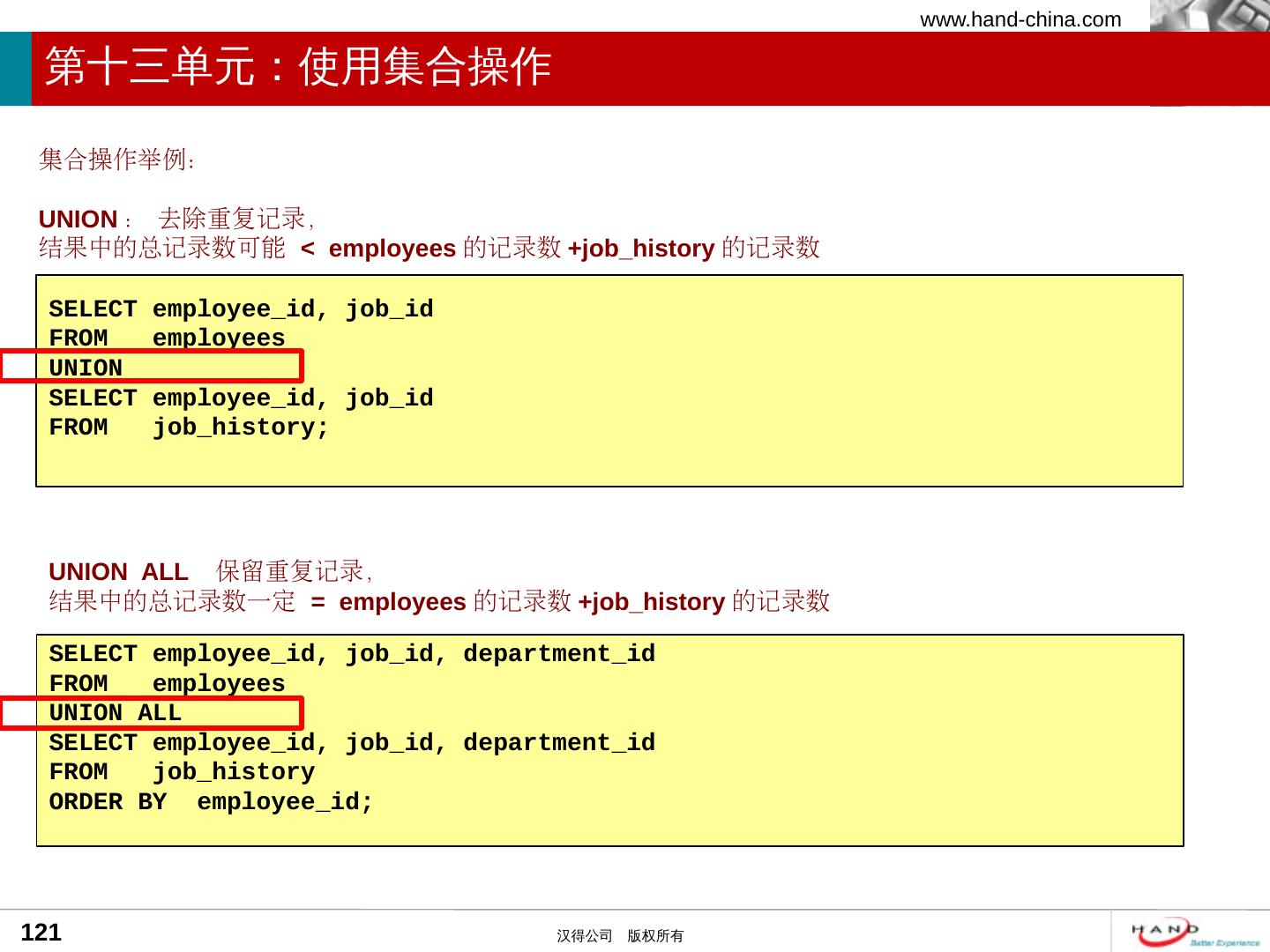Click the SELECT department_id line directly below UNION ALL
This screenshot has height=952, width=1270.
point(353,743)
